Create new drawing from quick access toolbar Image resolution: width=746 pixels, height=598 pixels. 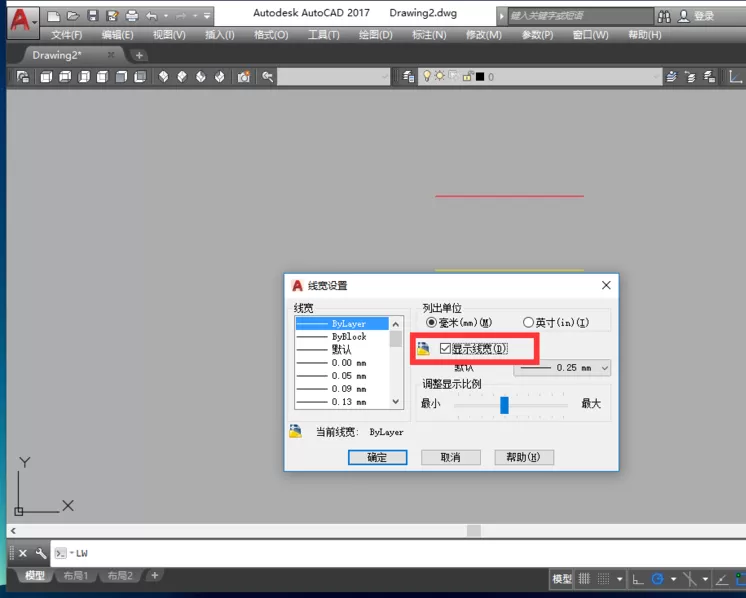(53, 17)
